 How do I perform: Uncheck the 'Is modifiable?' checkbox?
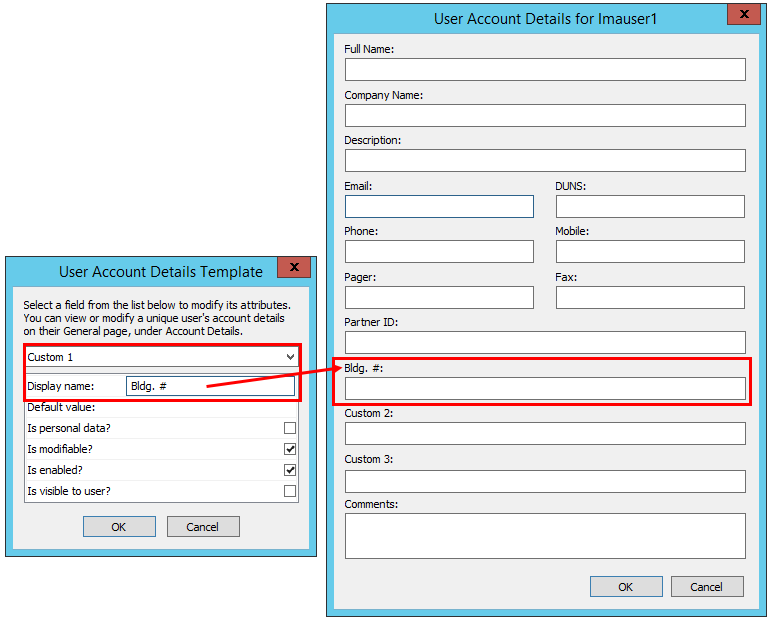pos(290,449)
